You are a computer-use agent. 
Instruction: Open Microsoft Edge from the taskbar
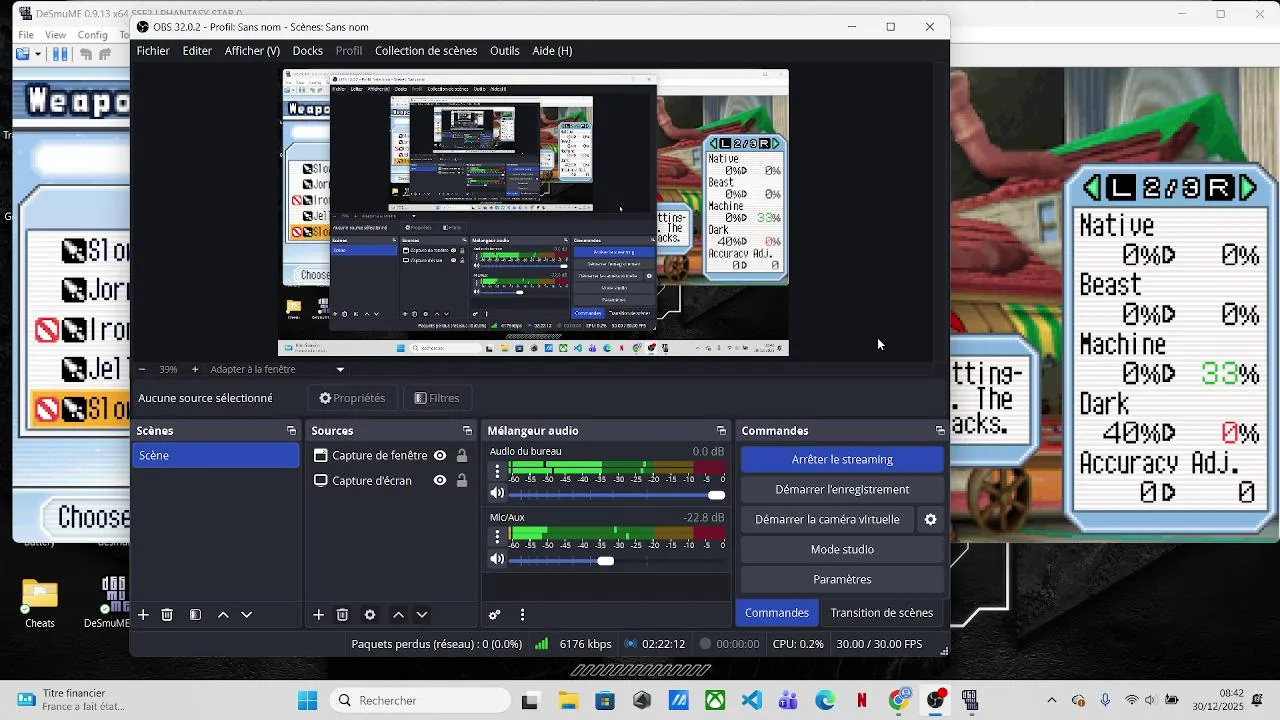click(x=825, y=701)
